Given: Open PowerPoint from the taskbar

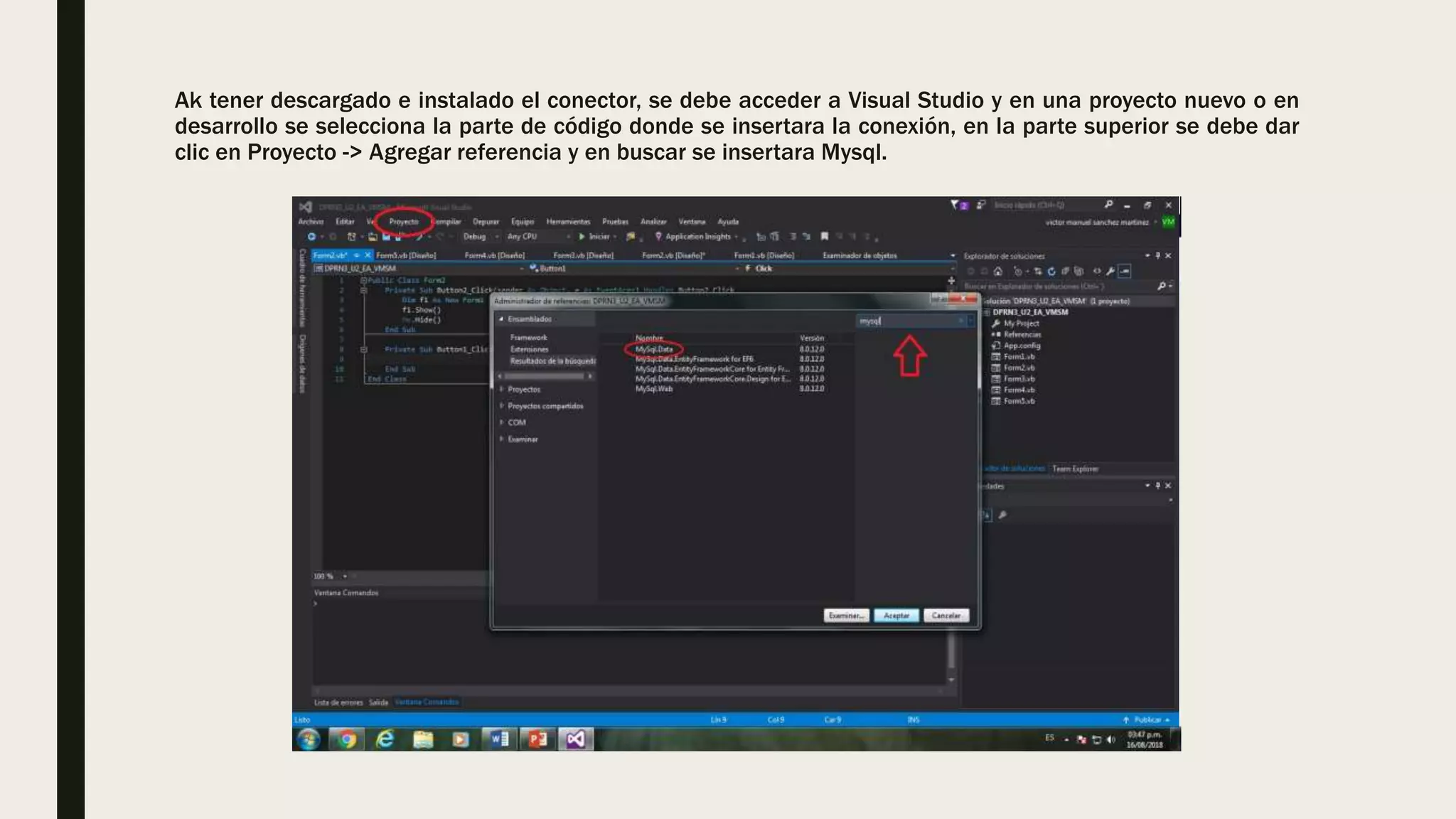Looking at the screenshot, I should pyautogui.click(x=537, y=739).
